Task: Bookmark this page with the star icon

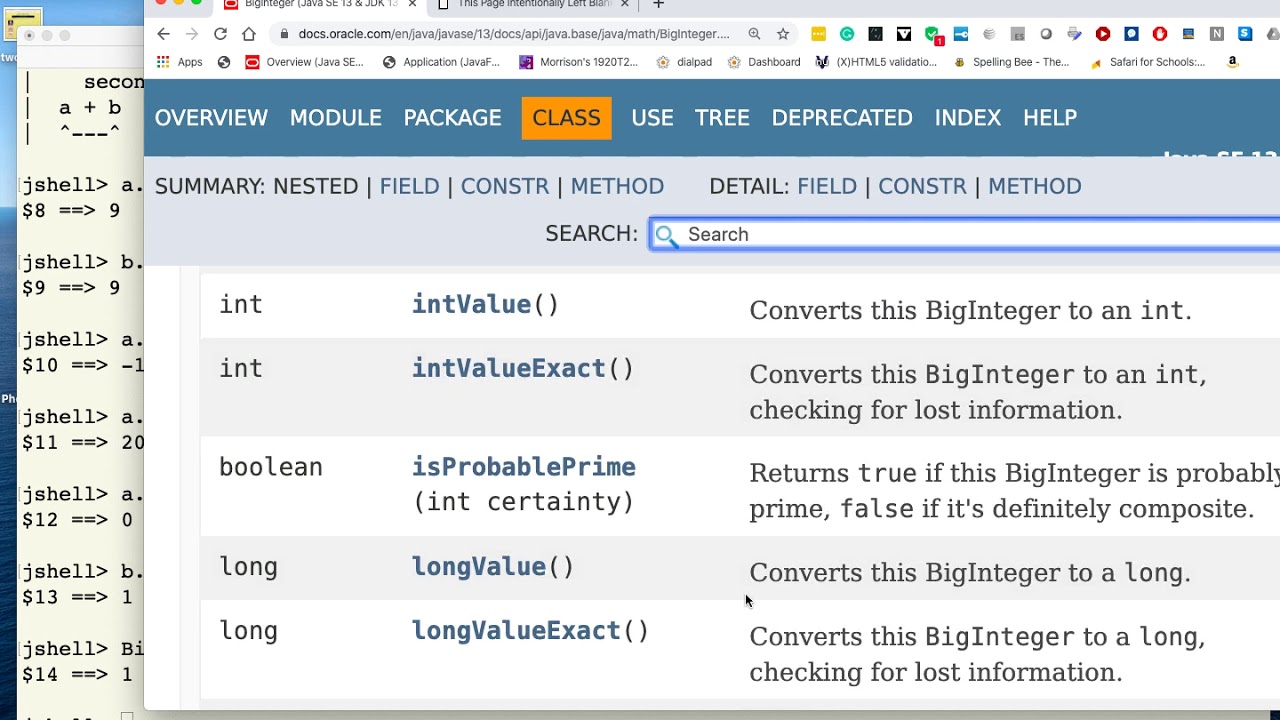Action: click(783, 34)
